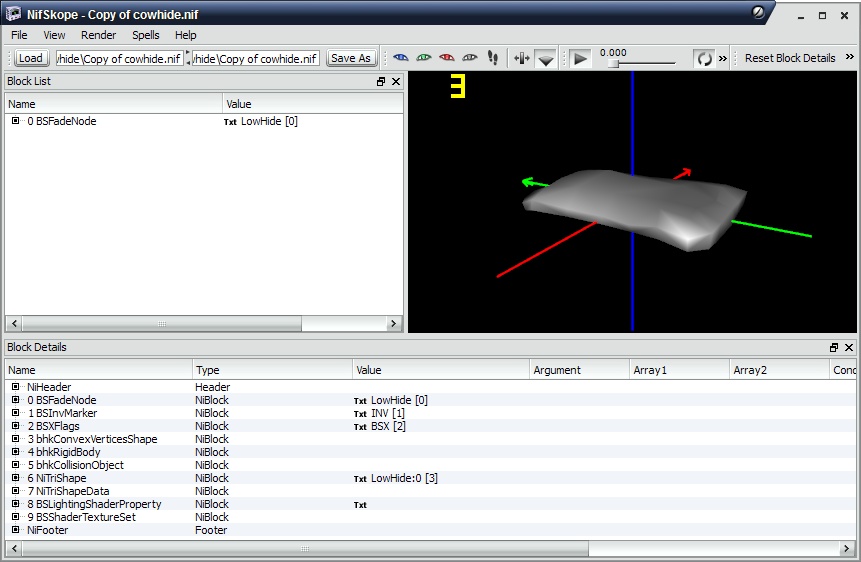The height and width of the screenshot is (562, 861).
Task: Expand NiHeader in Block Details
Action: coord(15,387)
